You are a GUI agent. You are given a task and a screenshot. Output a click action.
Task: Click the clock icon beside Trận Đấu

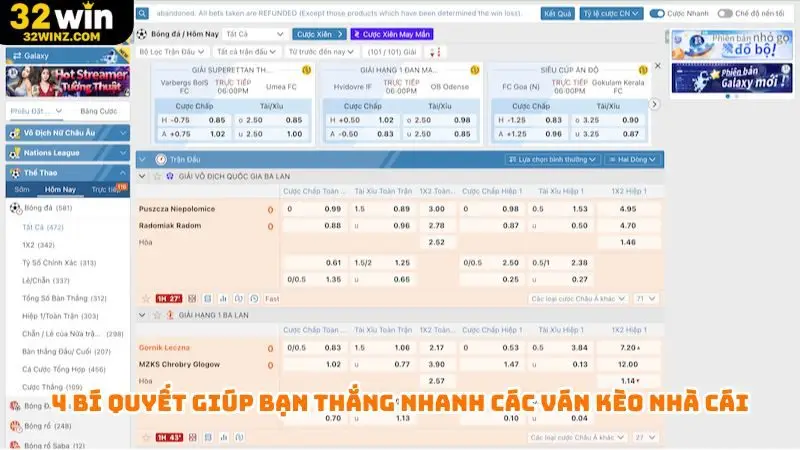pos(161,160)
